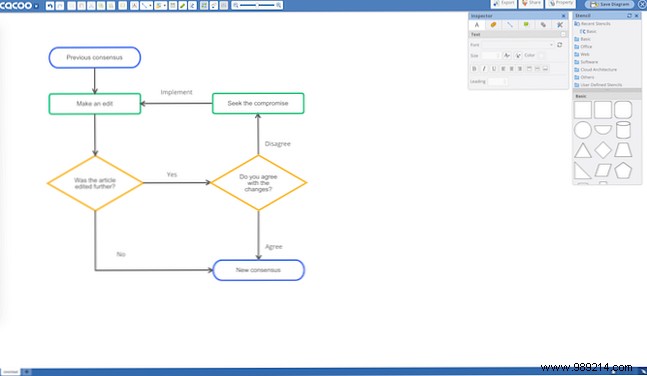647x376 pixels.
Task: Select the parallelogram stencil shape
Action: 603,170
